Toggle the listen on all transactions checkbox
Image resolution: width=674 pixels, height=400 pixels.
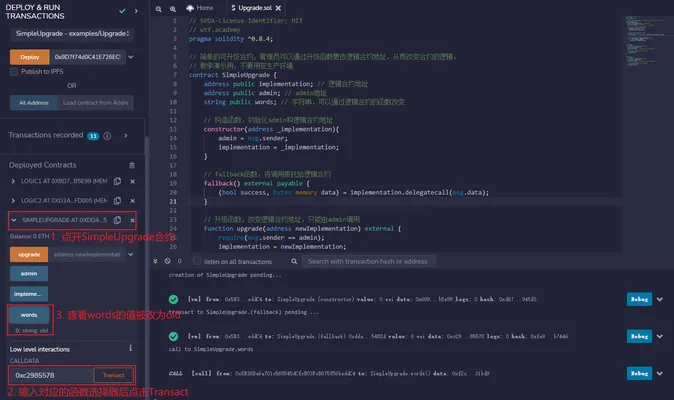click(196, 261)
